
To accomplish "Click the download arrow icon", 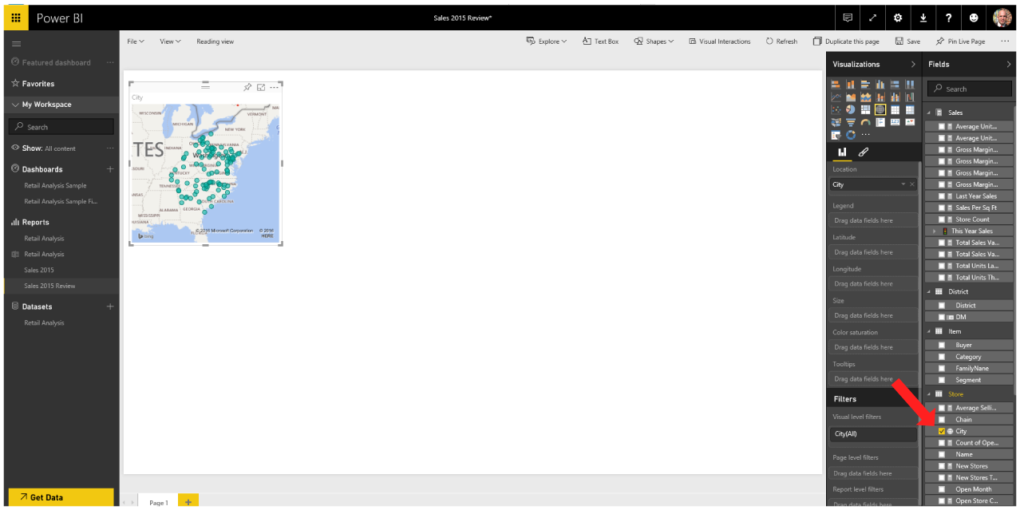I will 923,18.
